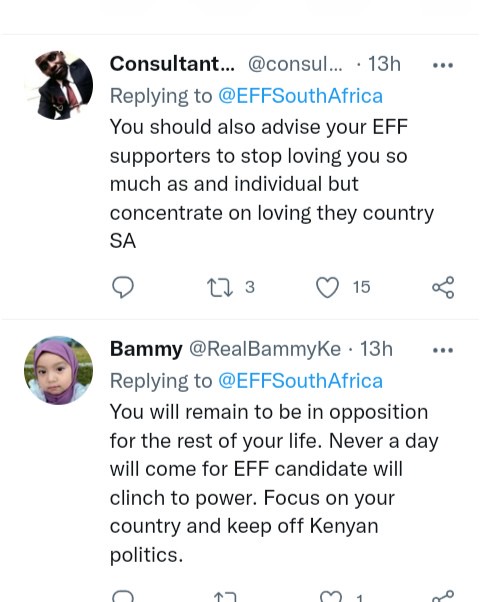
Task: Like Consultant's tweet with 15 likes
Action: tap(327, 287)
